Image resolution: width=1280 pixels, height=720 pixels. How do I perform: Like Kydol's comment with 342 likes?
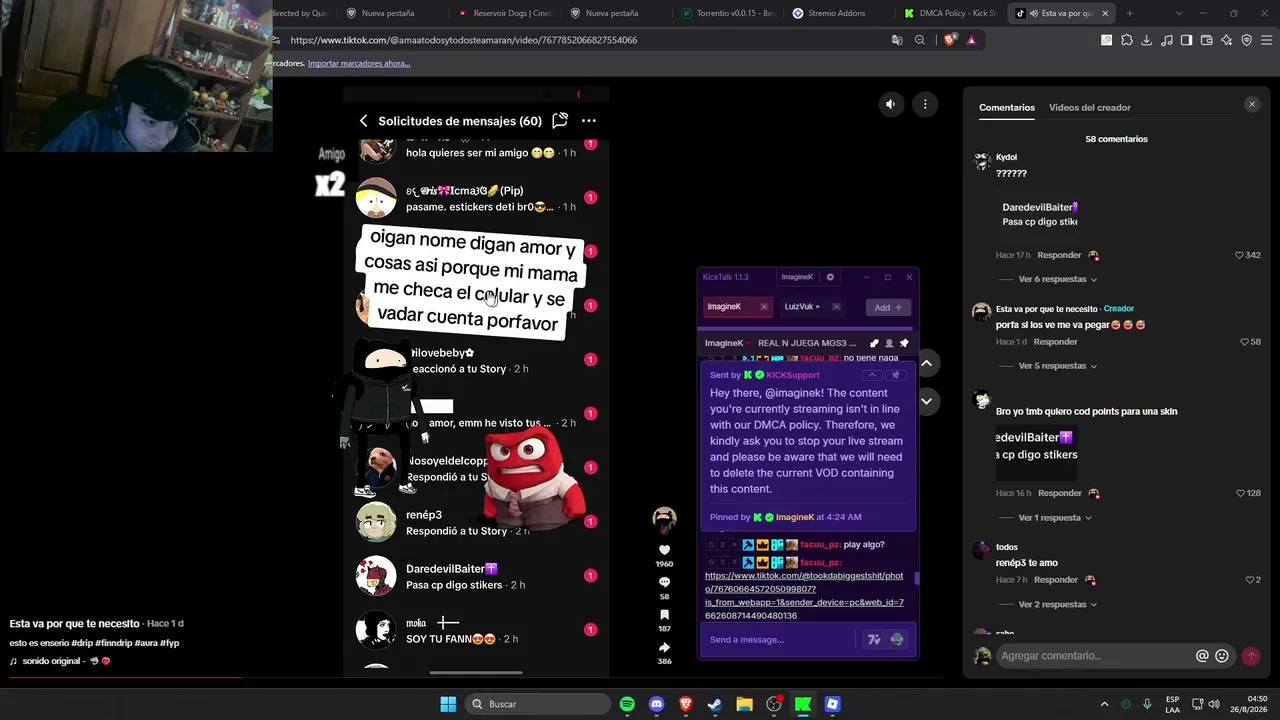[x=1239, y=255]
